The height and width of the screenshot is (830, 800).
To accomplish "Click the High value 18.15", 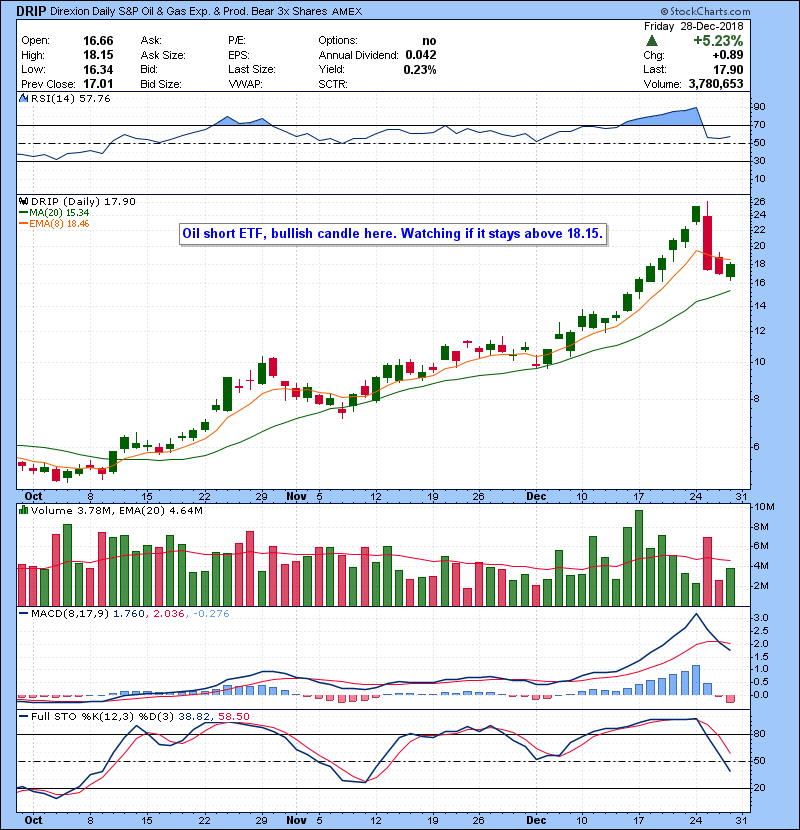I will coord(98,55).
